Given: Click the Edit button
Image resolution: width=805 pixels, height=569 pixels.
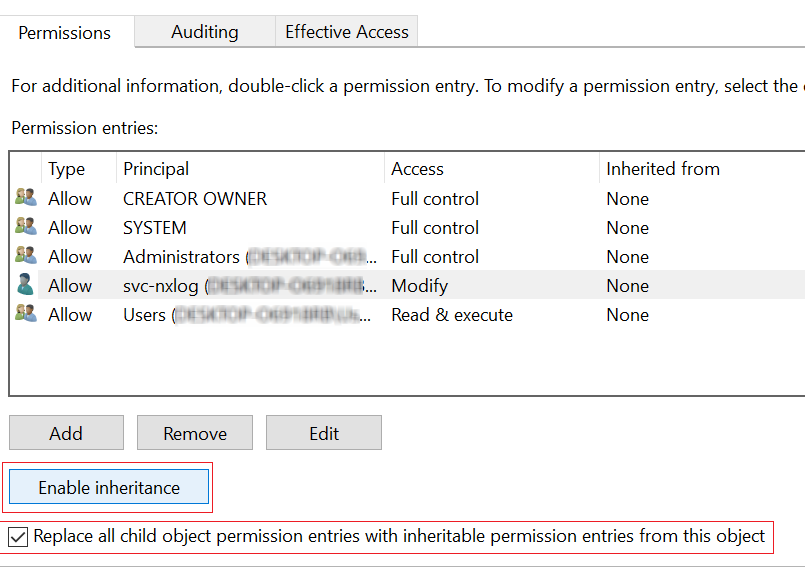Looking at the screenshot, I should 324,433.
